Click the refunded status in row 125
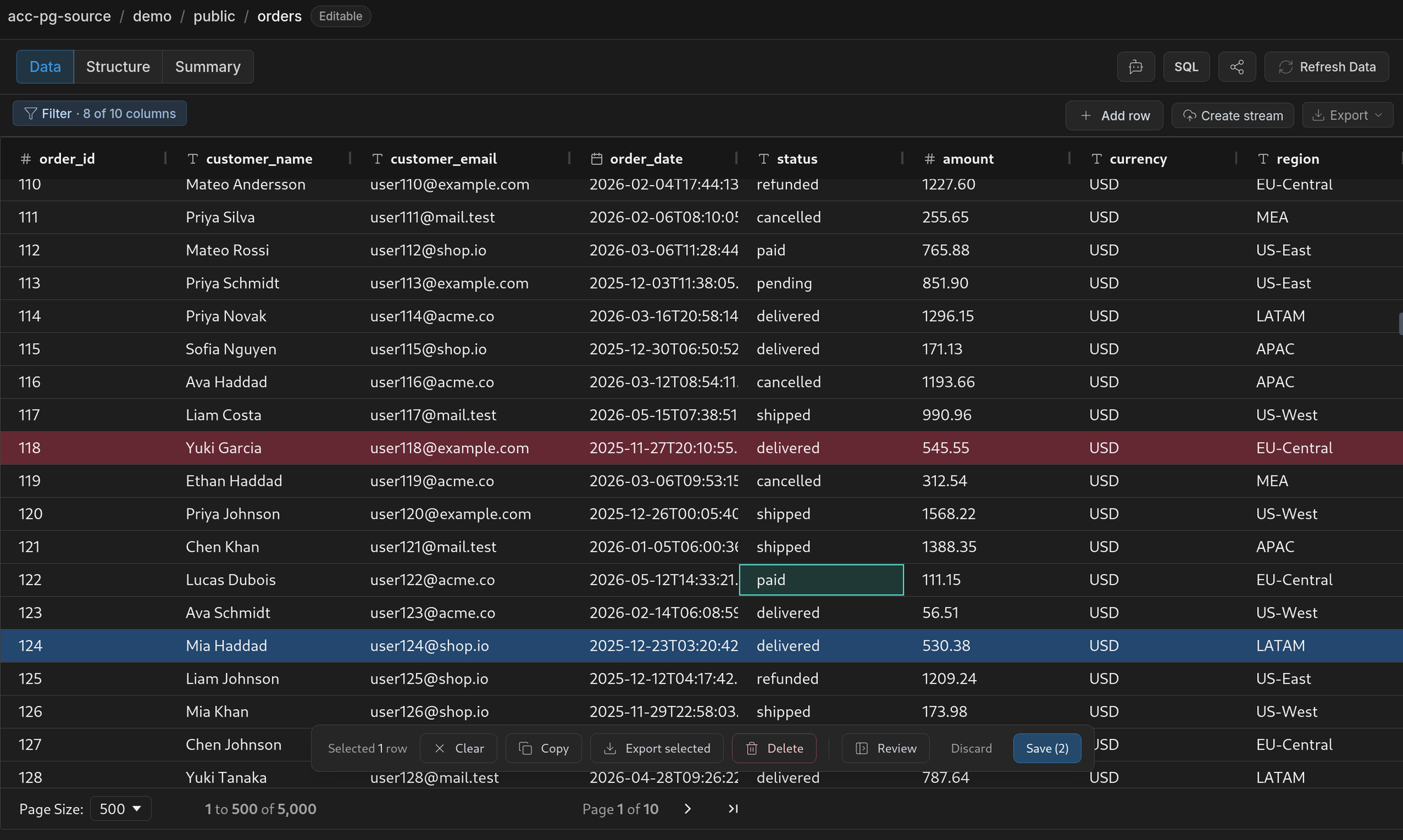Screen dimensions: 1403x840 788,679
